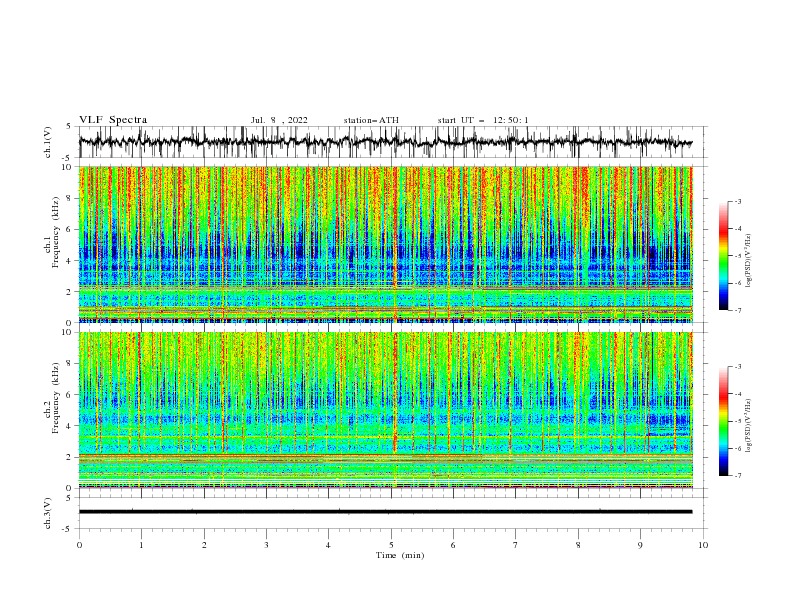Click the ch.2 frequency axis "4" tick label
This screenshot has width=792, height=612.
tap(69, 426)
